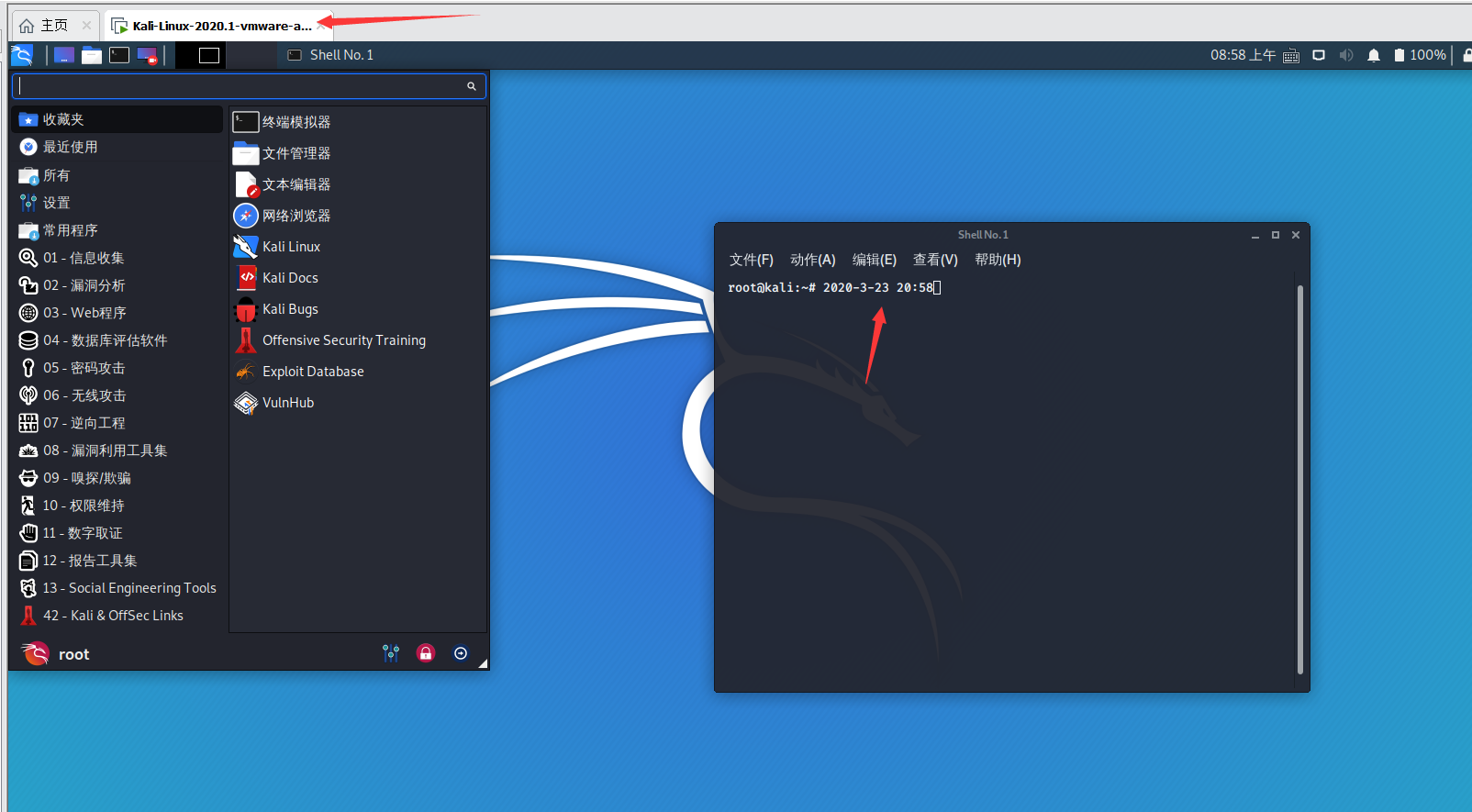Open the settings sliders icon in menu footer
1472x812 pixels.
391,653
